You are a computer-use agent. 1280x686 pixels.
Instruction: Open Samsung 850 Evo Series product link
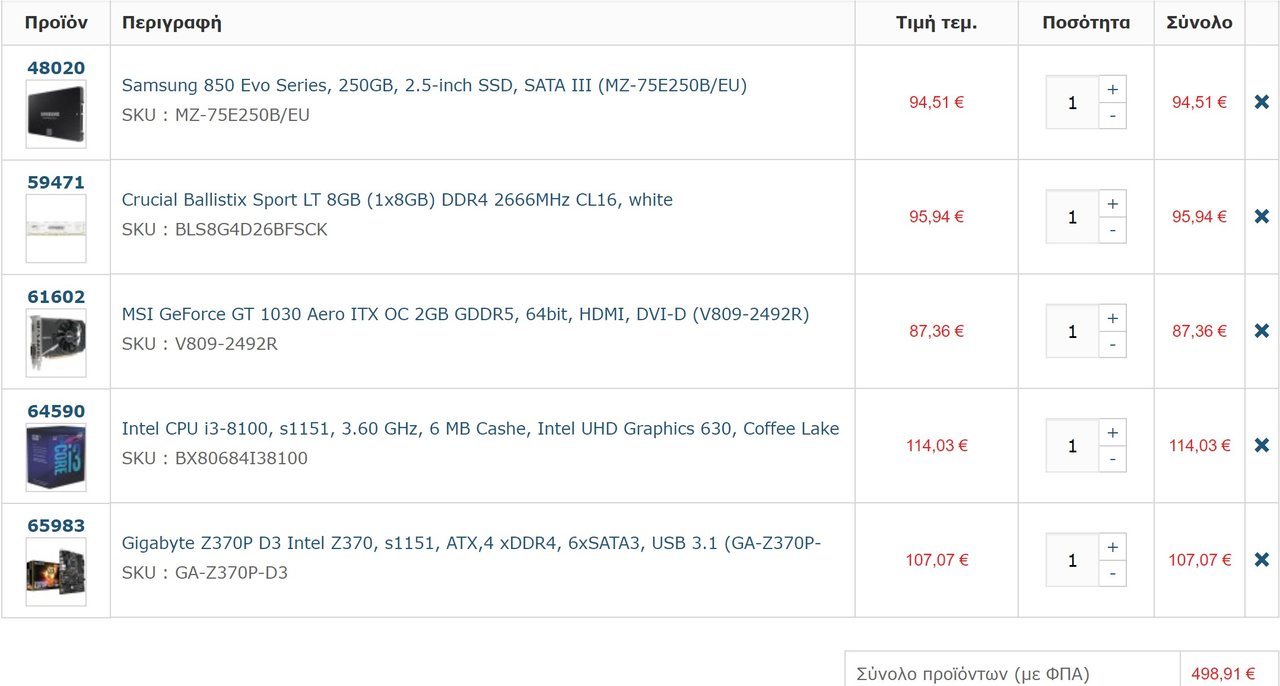point(434,85)
